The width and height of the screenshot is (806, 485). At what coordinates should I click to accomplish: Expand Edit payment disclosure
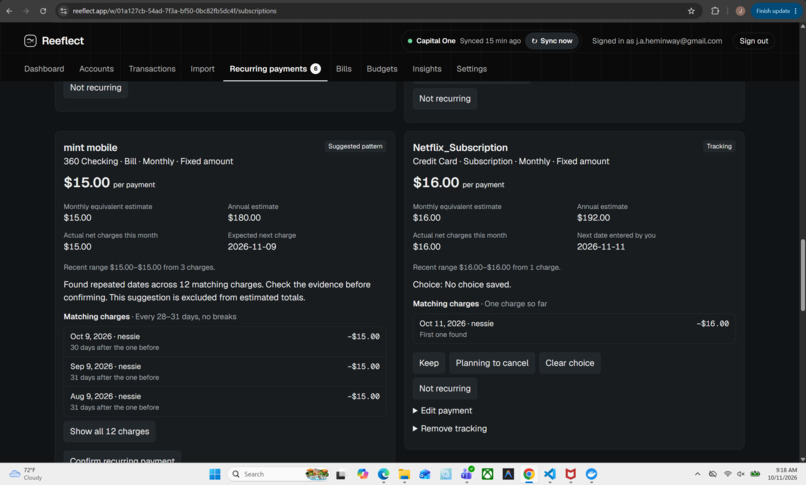443,411
